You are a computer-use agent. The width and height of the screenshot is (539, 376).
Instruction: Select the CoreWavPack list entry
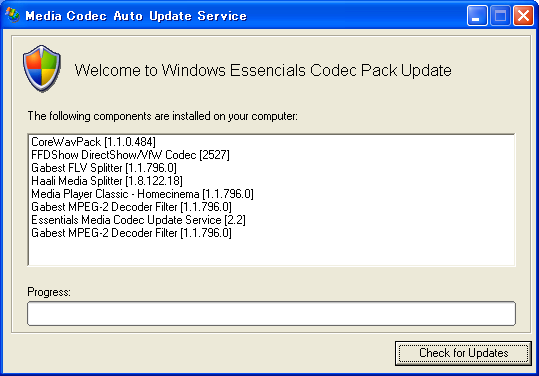(93, 142)
